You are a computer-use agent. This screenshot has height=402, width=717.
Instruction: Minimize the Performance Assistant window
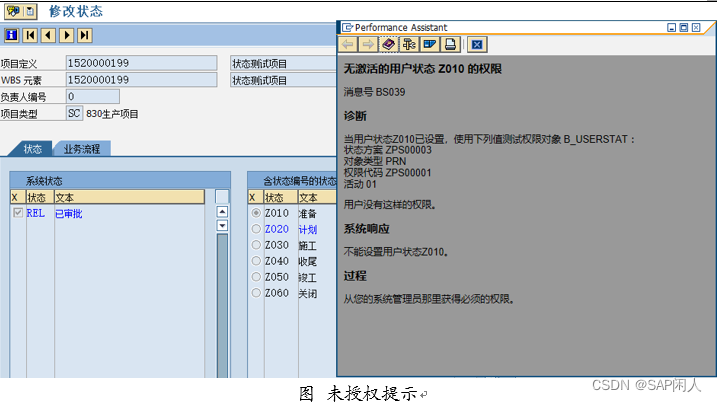671,28
